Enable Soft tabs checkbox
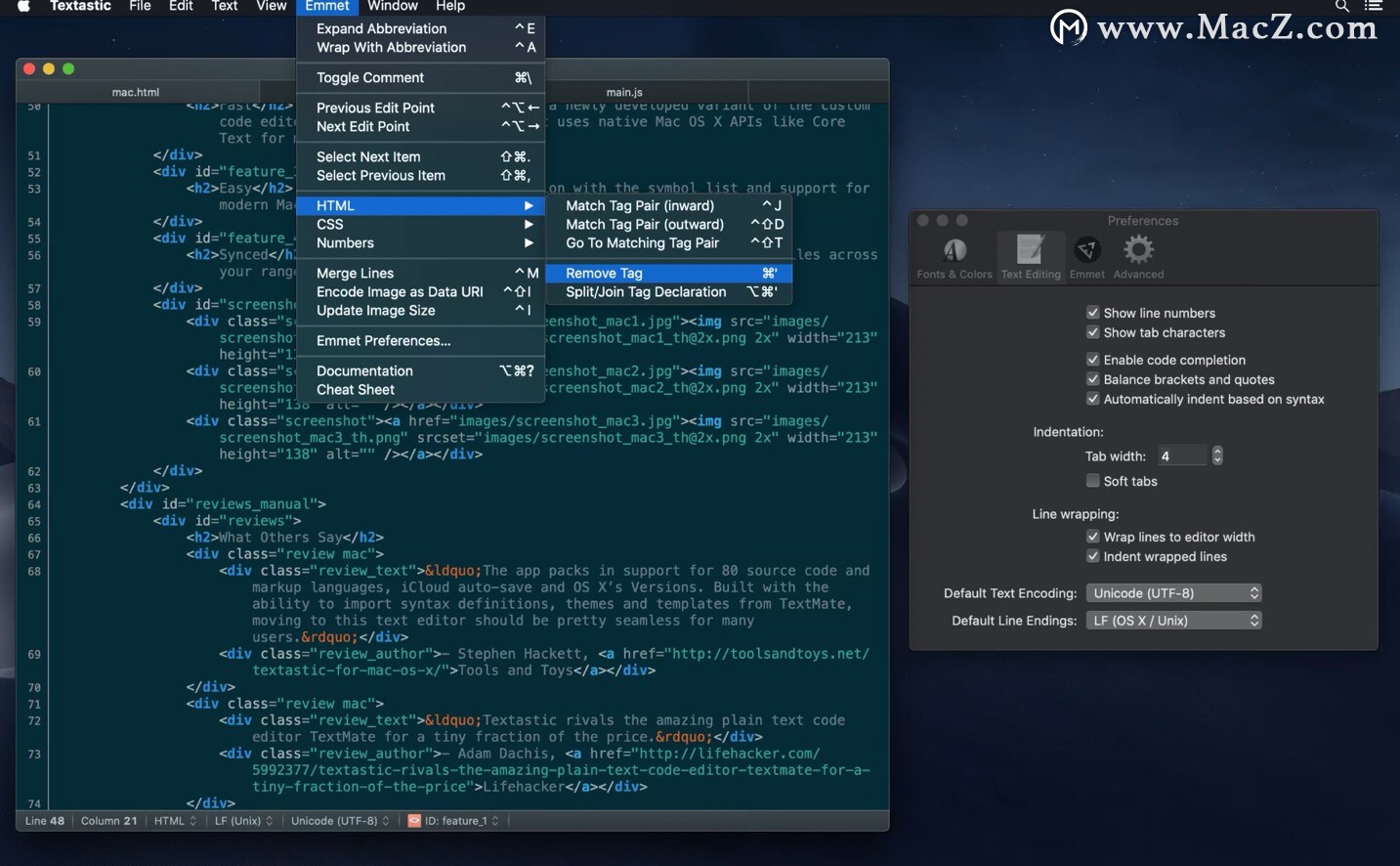 [1093, 481]
